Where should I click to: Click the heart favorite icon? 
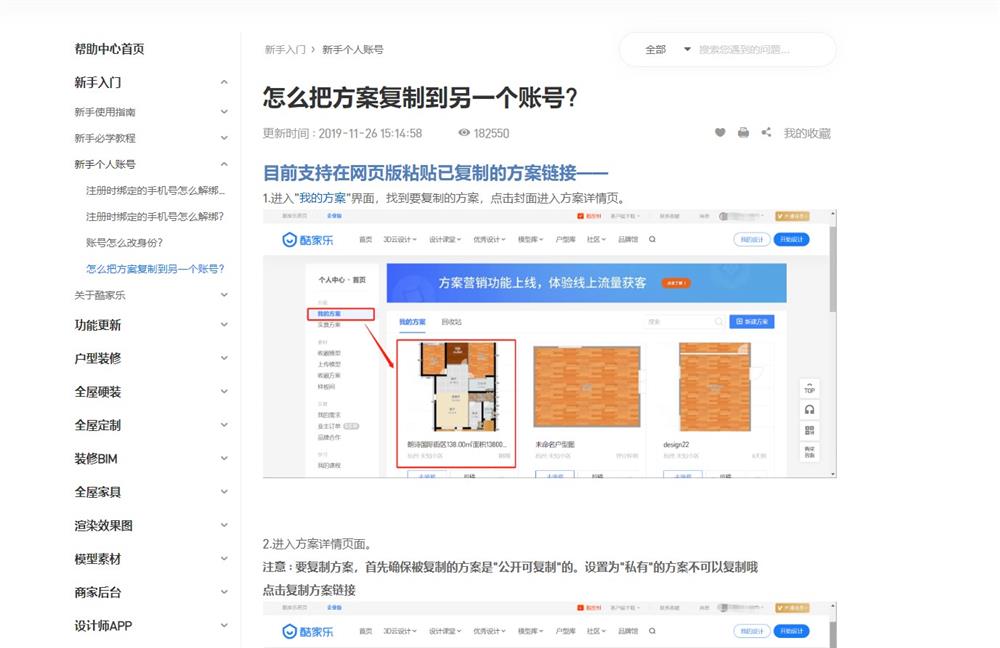click(720, 133)
